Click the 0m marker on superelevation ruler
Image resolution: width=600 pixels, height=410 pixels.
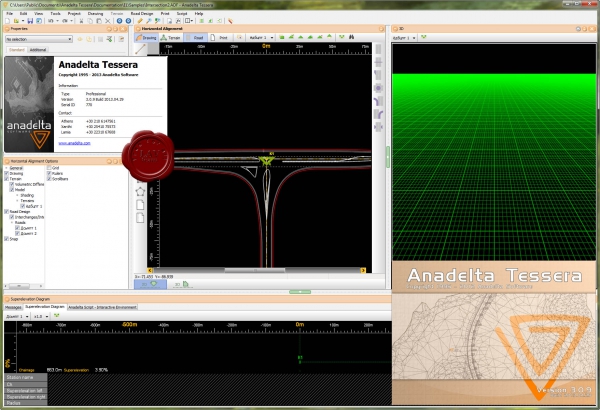(300, 324)
